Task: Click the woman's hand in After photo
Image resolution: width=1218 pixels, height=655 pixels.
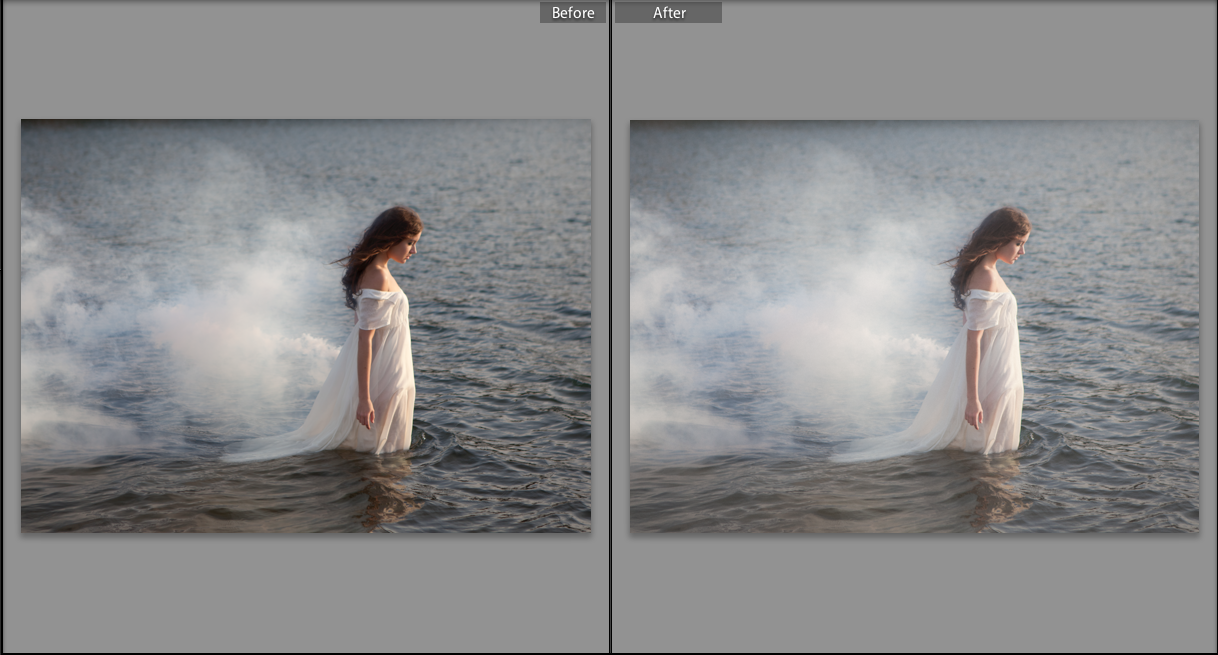Action: coord(975,412)
